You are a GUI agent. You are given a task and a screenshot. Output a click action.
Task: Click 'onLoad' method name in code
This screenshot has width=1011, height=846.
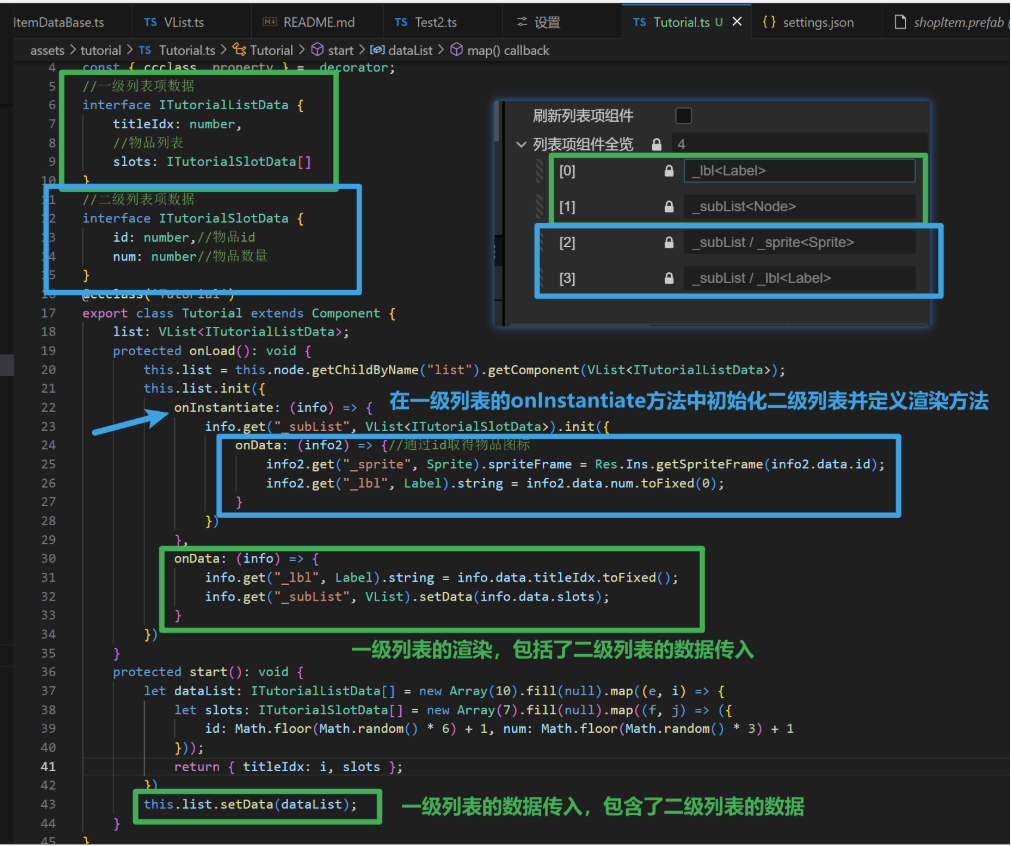point(211,351)
